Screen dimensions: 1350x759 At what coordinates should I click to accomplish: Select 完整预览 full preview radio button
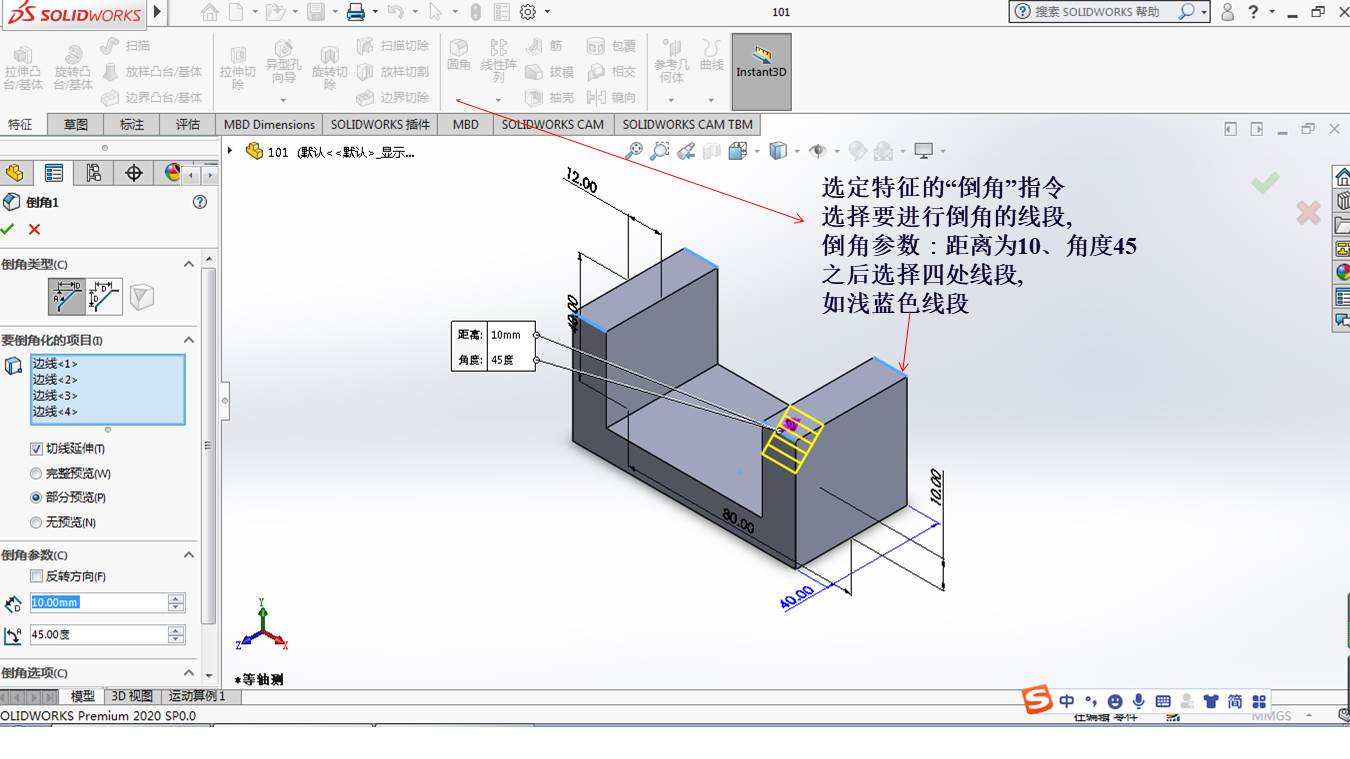(36, 473)
